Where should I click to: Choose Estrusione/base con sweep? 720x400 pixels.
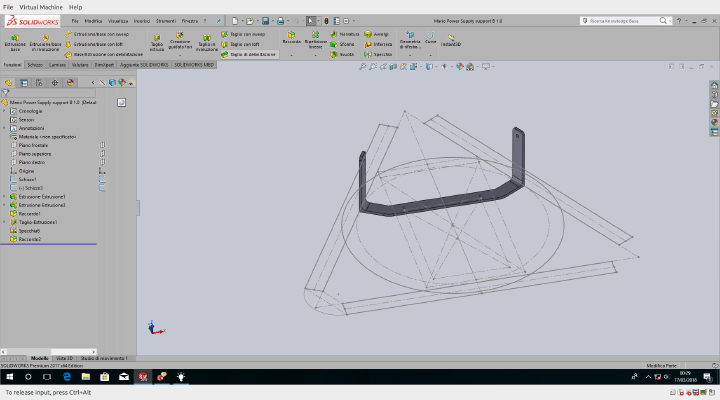tap(97, 34)
